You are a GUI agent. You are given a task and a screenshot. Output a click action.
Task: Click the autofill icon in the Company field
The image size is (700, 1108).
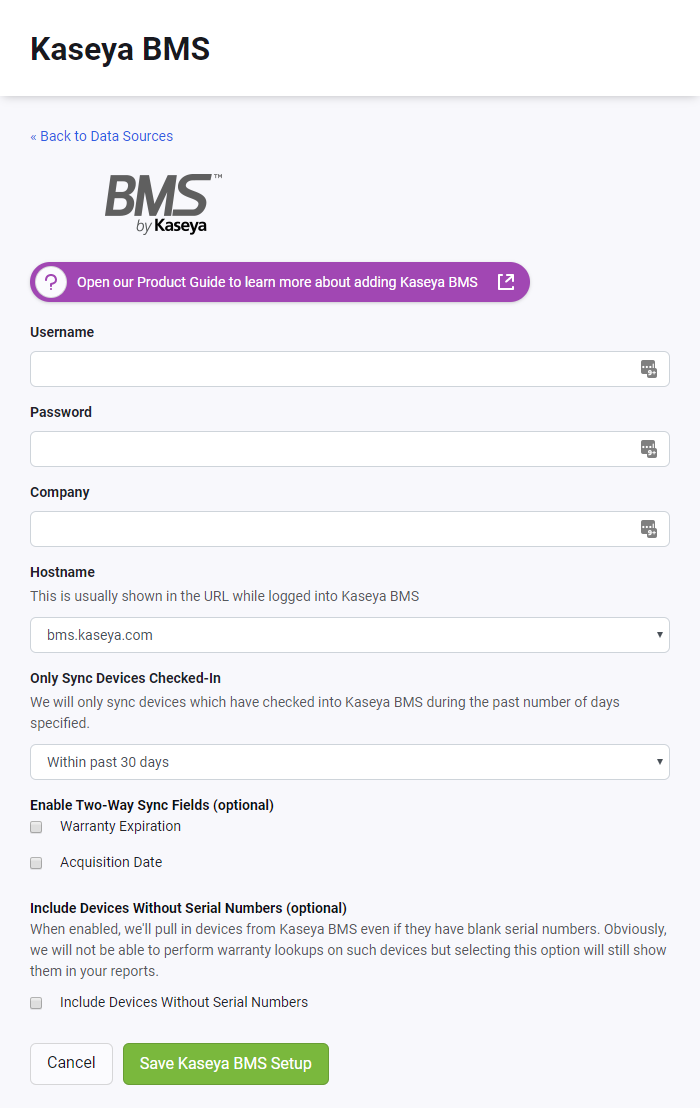[x=649, y=529]
